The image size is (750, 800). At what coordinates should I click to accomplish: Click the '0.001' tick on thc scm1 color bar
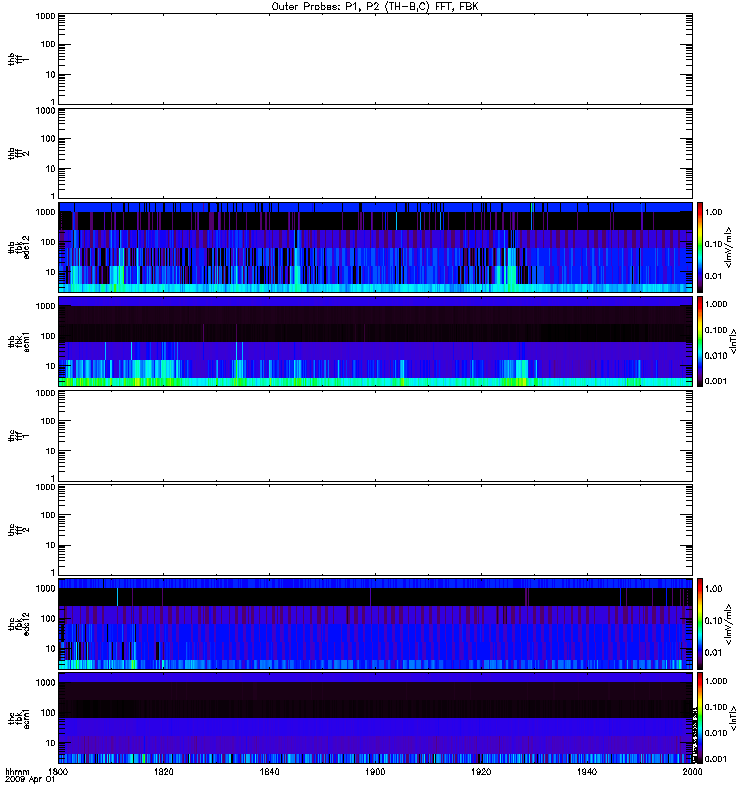click(716, 759)
